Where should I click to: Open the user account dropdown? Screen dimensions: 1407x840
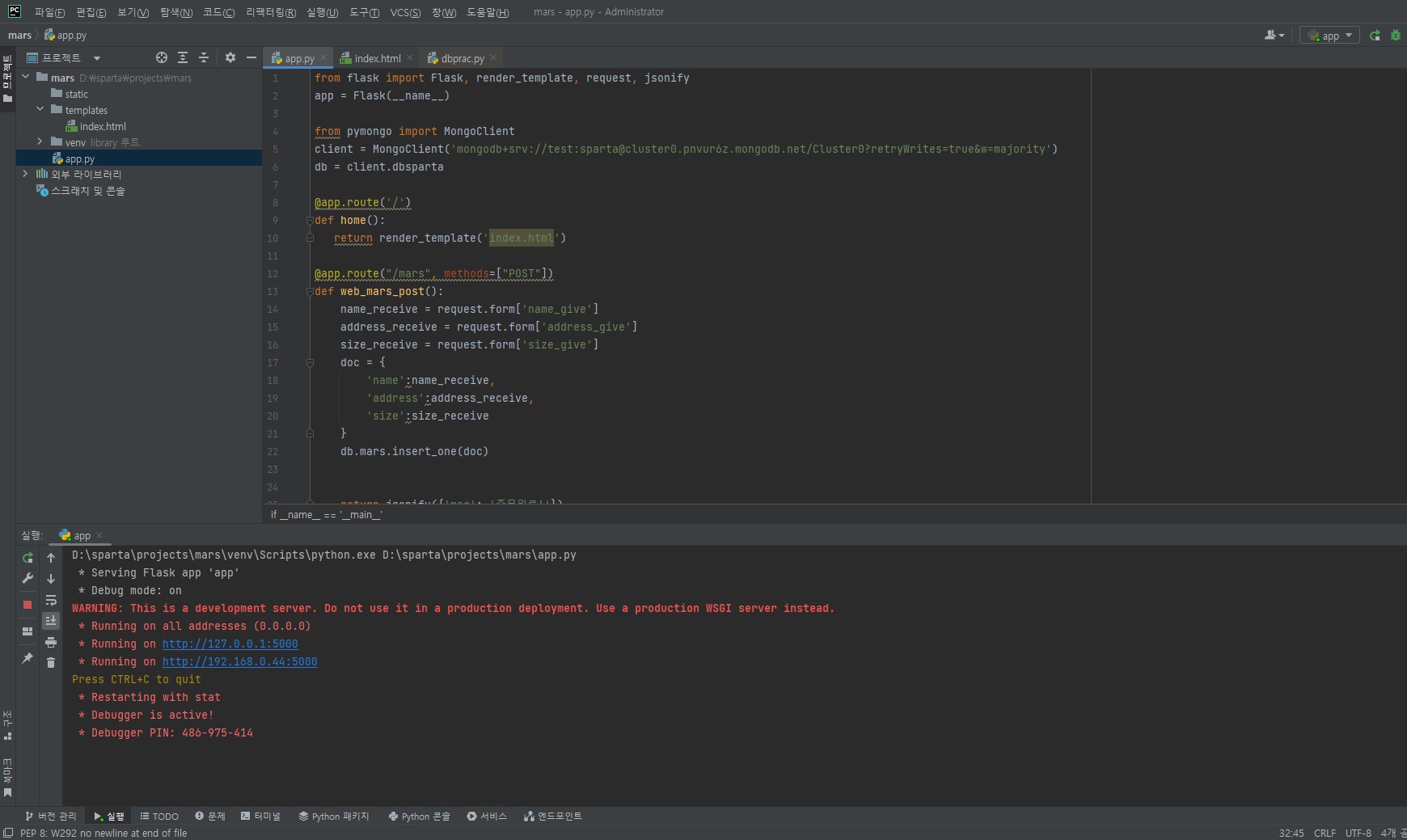coord(1274,36)
